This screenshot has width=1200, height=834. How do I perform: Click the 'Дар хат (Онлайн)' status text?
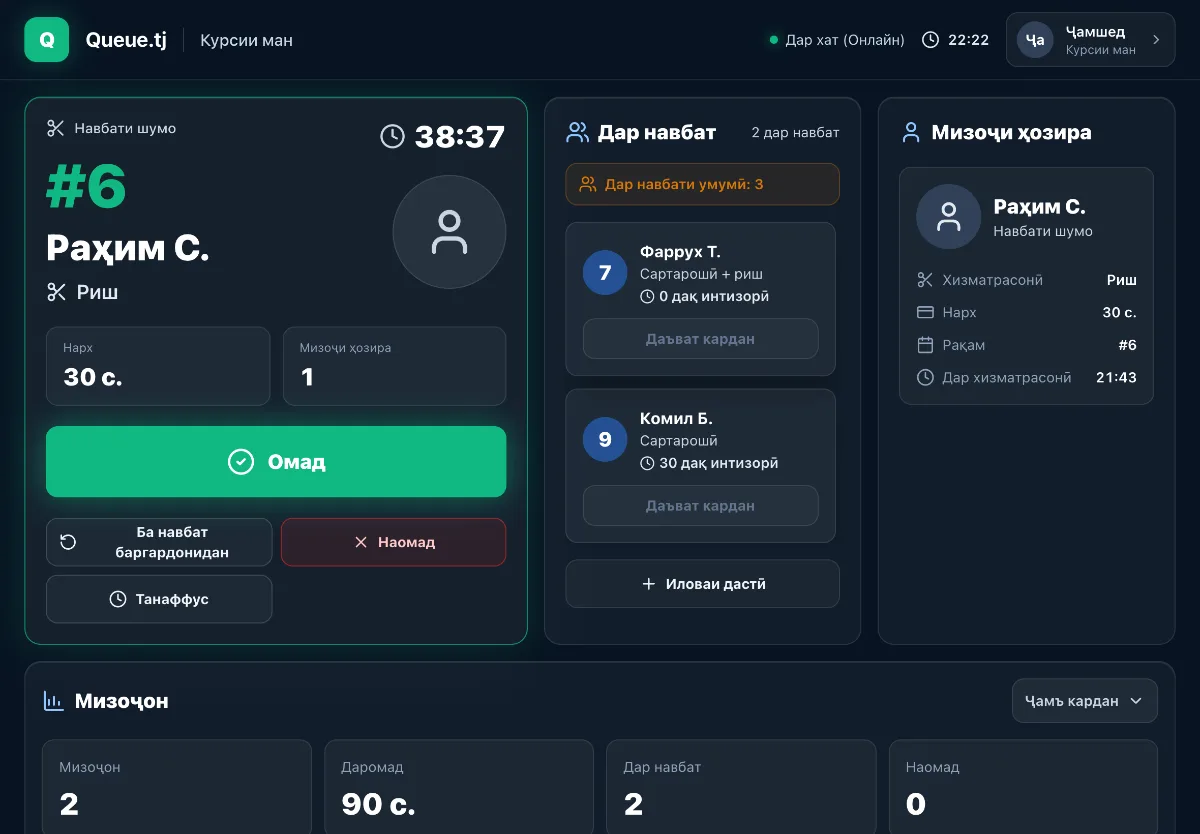point(845,40)
